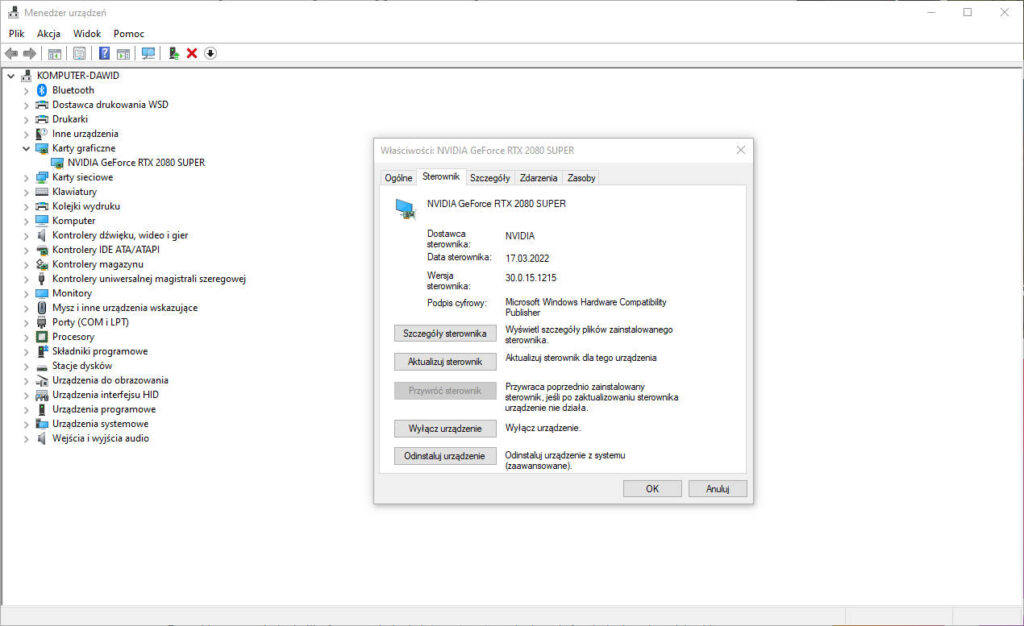Switch to the Szczegóły tab
The image size is (1024, 626).
(490, 178)
